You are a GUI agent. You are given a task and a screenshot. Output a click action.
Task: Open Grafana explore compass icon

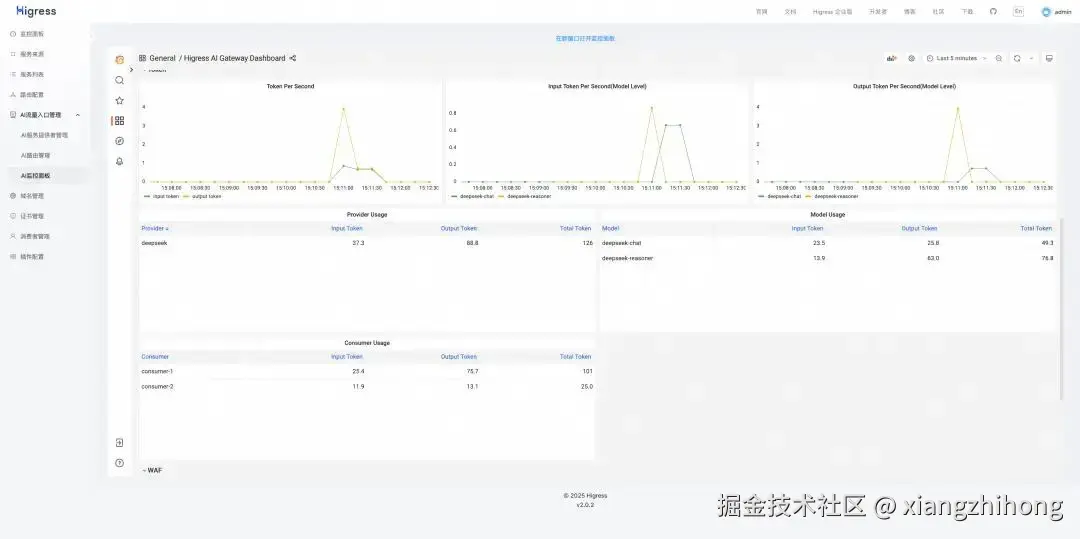[119, 141]
